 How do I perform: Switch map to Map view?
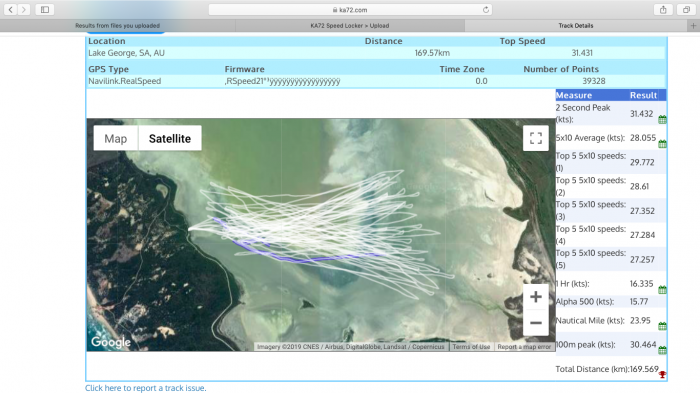(x=116, y=138)
